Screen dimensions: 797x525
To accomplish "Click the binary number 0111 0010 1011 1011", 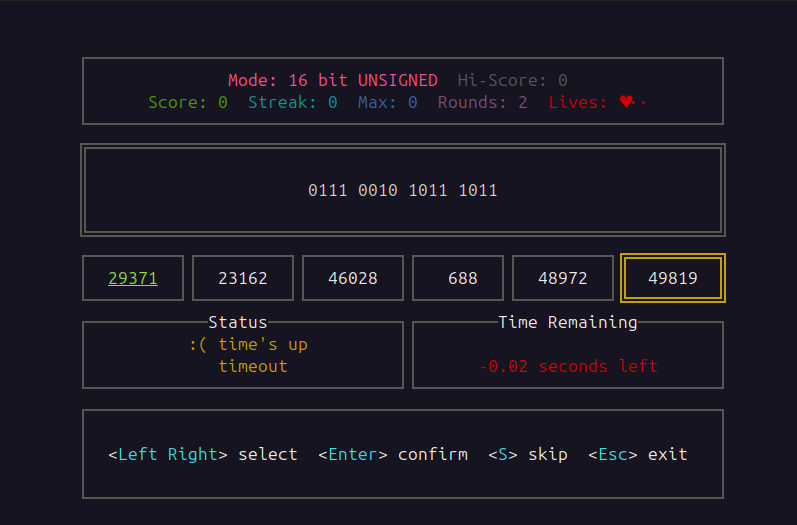I will (x=402, y=190).
